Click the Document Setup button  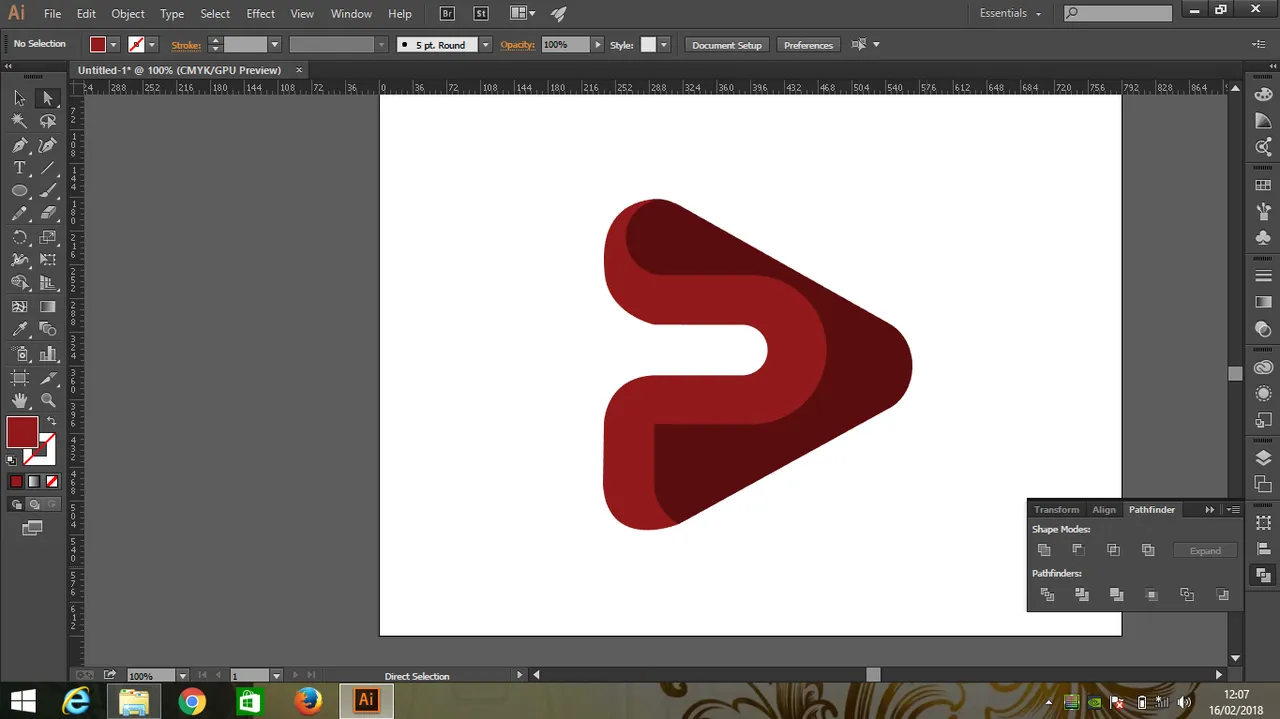(727, 45)
